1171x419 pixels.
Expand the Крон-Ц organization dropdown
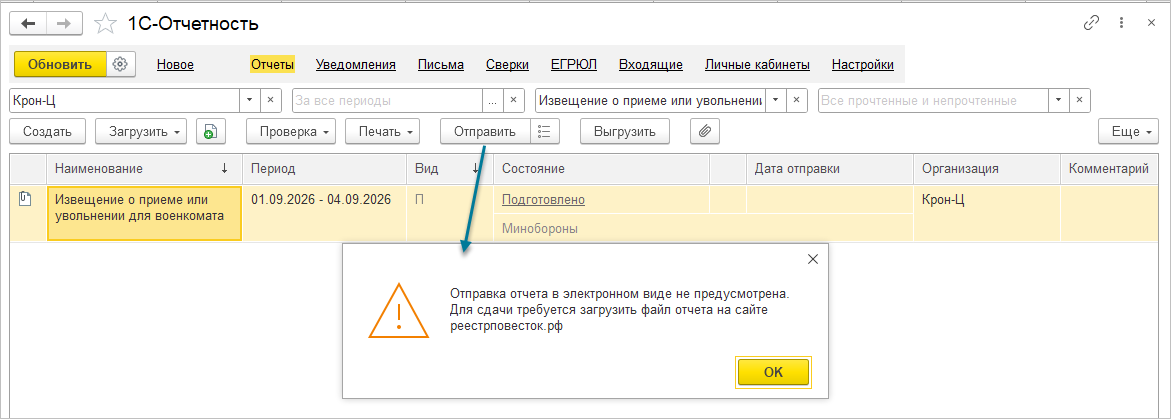point(249,100)
